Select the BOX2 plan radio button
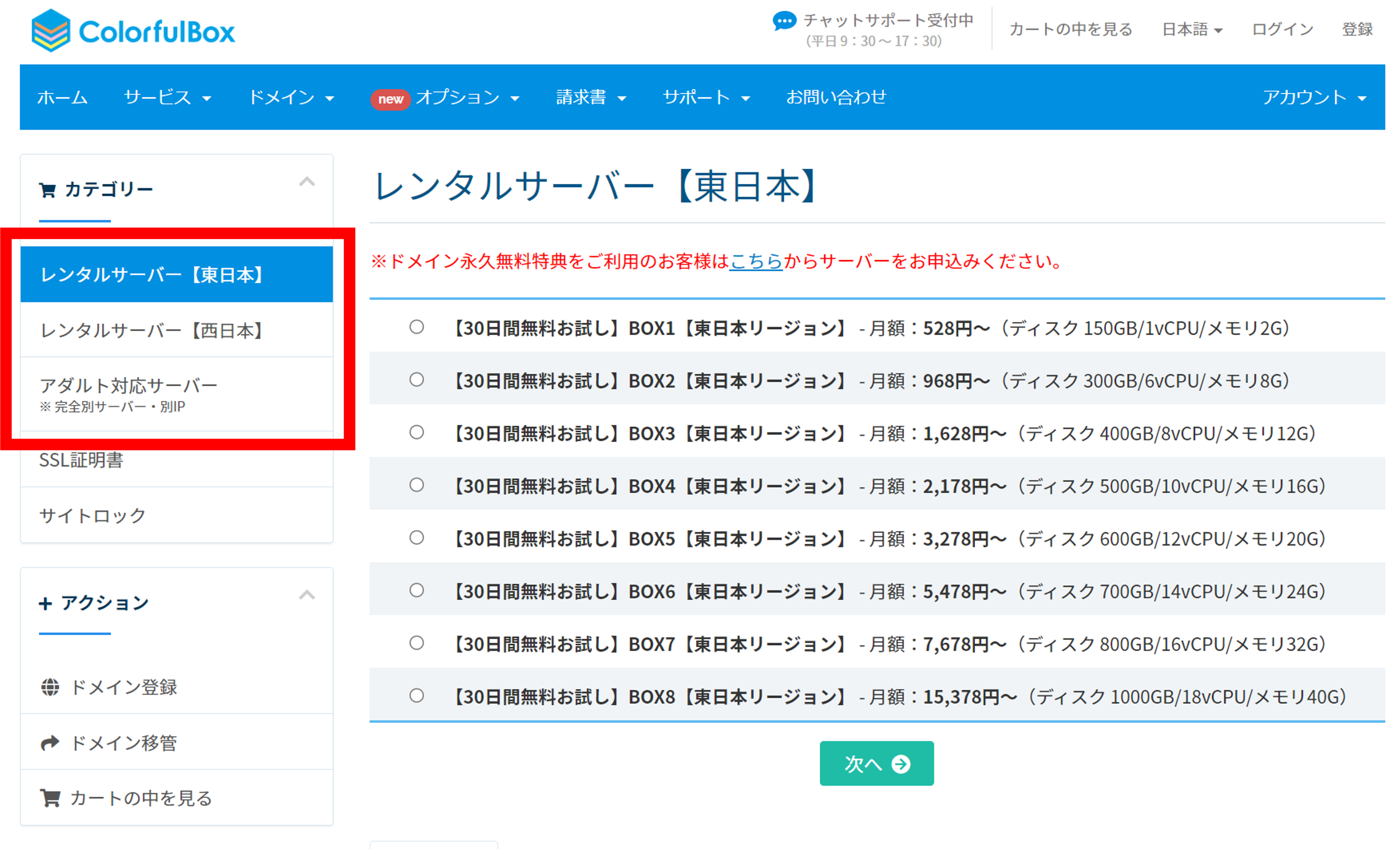Image resolution: width=1400 pixels, height=849 pixels. [x=416, y=380]
